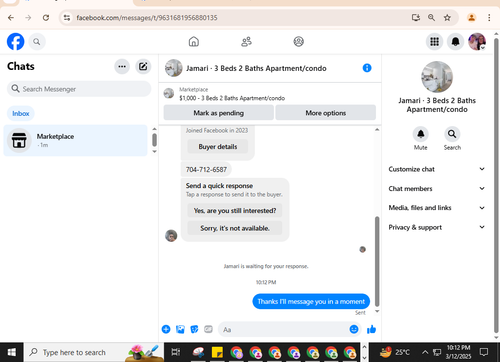Click More options button
500x362 pixels.
(x=326, y=113)
